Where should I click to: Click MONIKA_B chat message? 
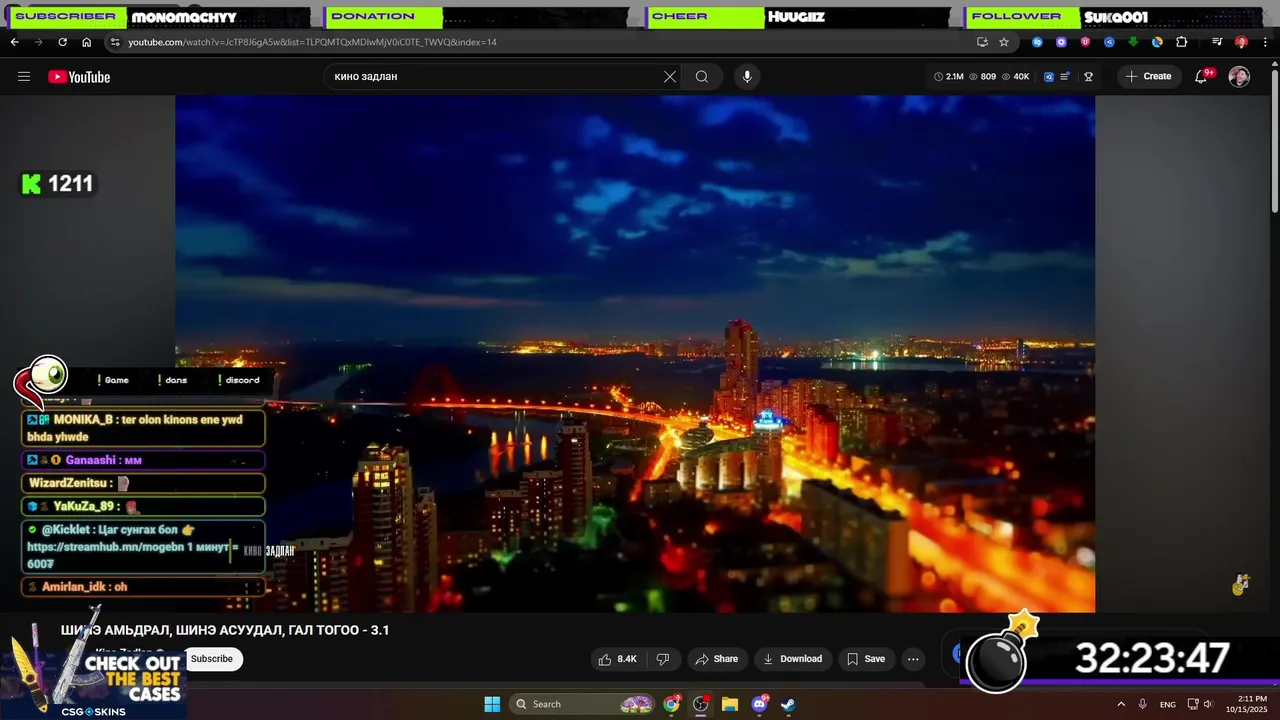(x=143, y=428)
